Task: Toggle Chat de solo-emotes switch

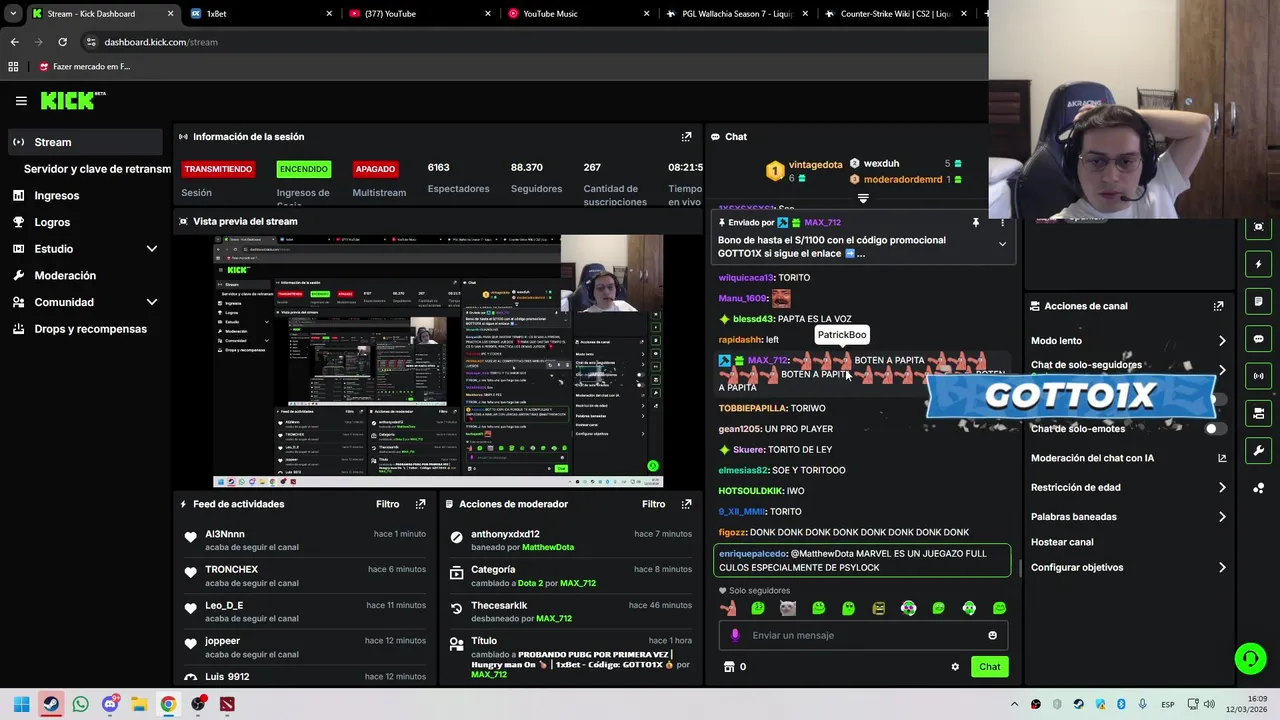Action: click(x=1215, y=429)
